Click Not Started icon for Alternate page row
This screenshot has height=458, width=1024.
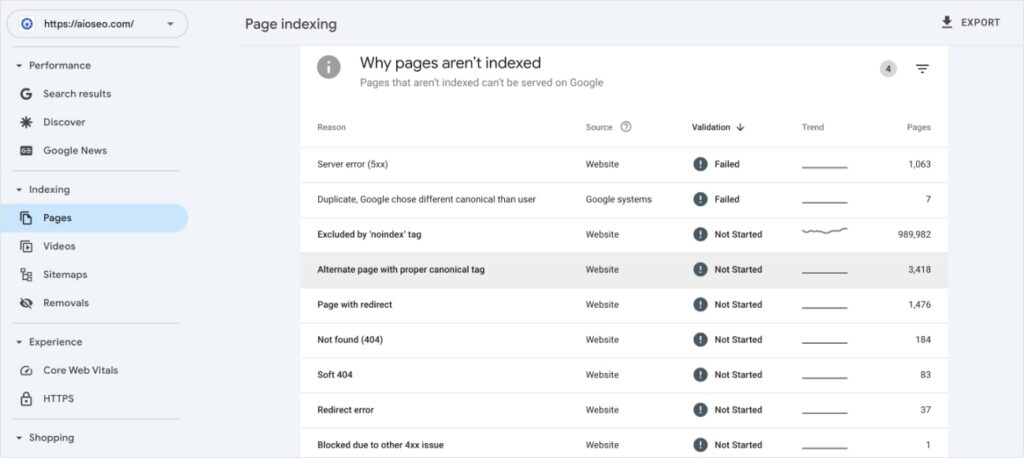(x=700, y=269)
